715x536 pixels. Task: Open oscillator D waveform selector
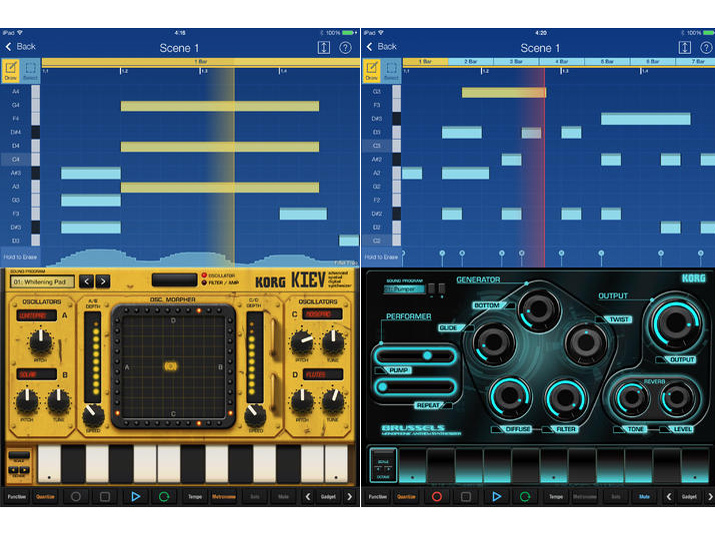pyautogui.click(x=322, y=374)
